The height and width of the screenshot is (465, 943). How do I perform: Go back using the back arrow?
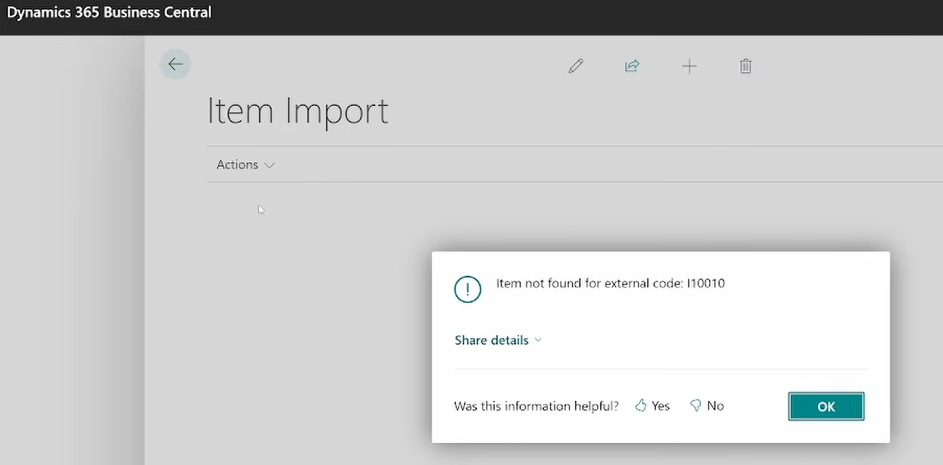click(175, 64)
